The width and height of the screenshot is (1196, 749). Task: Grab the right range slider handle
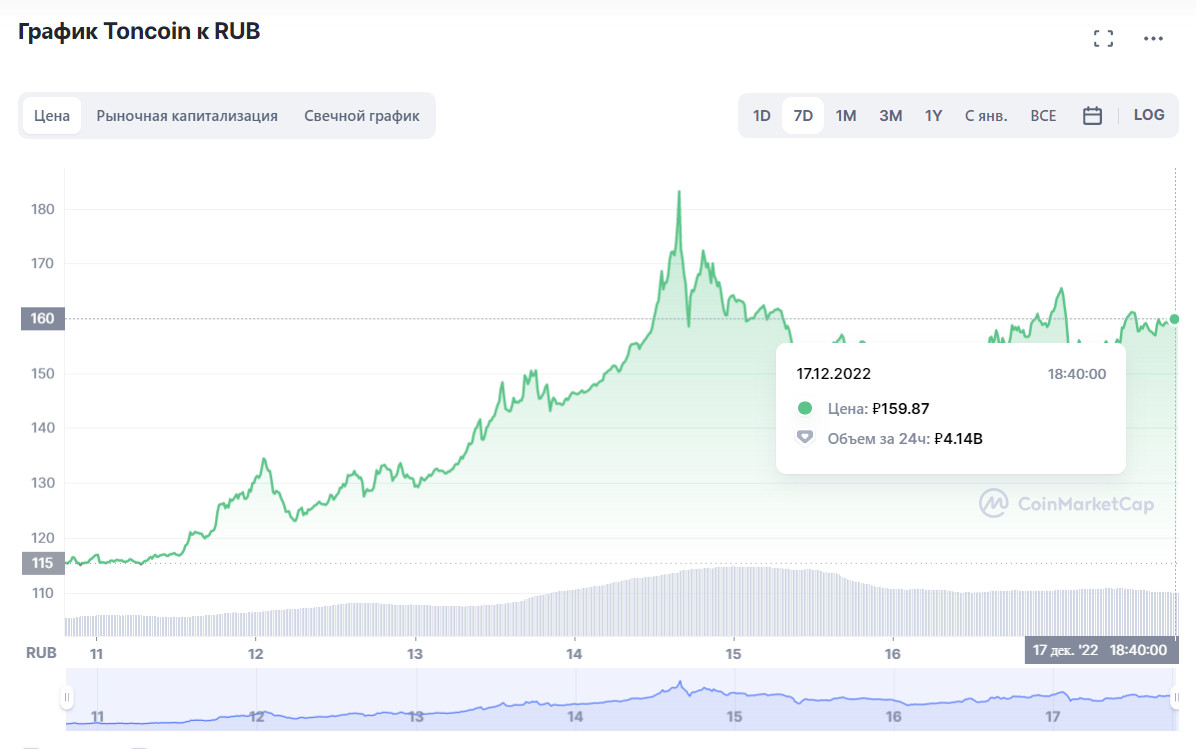click(x=1175, y=697)
